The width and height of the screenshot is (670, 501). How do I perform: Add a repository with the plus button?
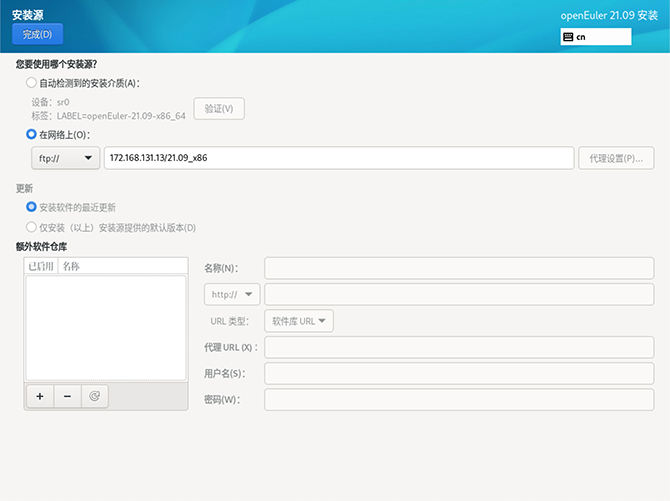coord(40,396)
